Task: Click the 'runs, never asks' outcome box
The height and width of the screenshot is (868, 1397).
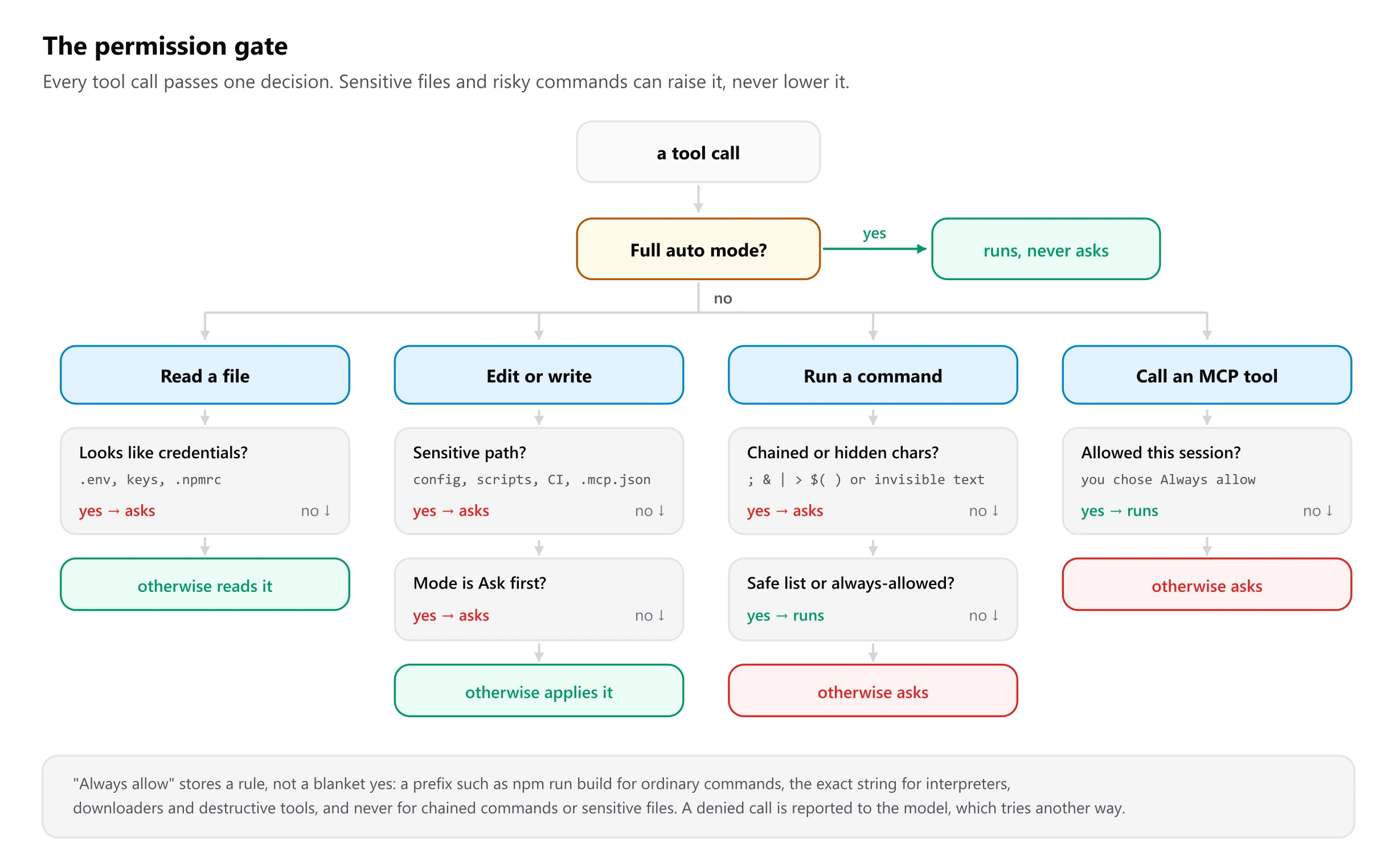Action: (x=1046, y=249)
